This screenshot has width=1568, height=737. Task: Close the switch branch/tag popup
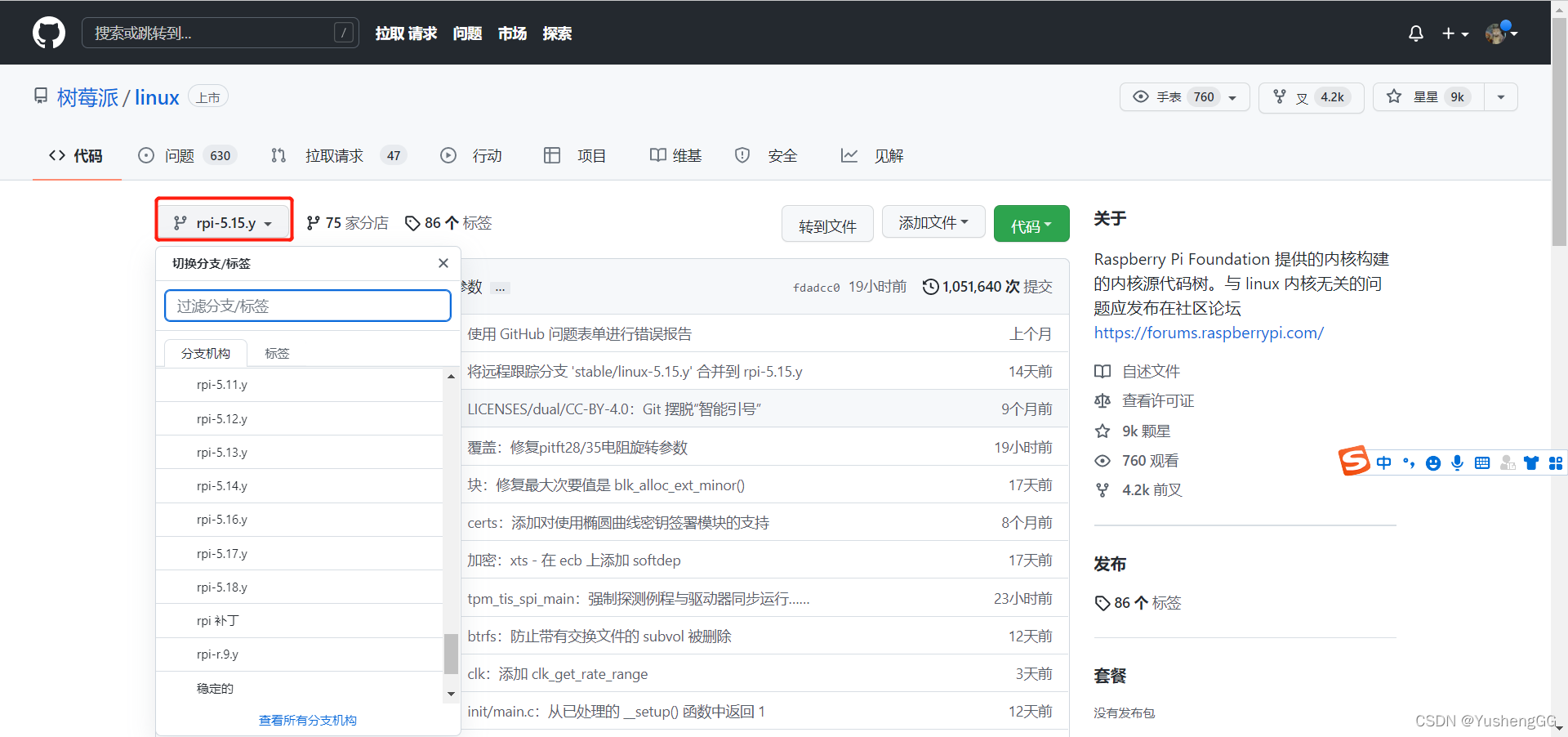click(x=443, y=263)
